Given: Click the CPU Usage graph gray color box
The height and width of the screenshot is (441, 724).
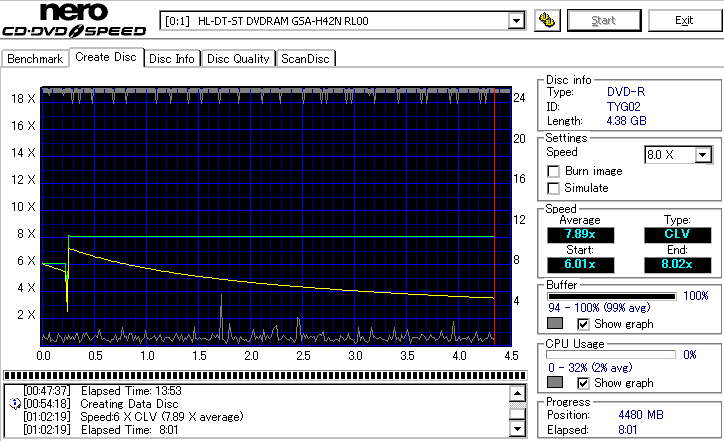Looking at the screenshot, I should (x=555, y=383).
